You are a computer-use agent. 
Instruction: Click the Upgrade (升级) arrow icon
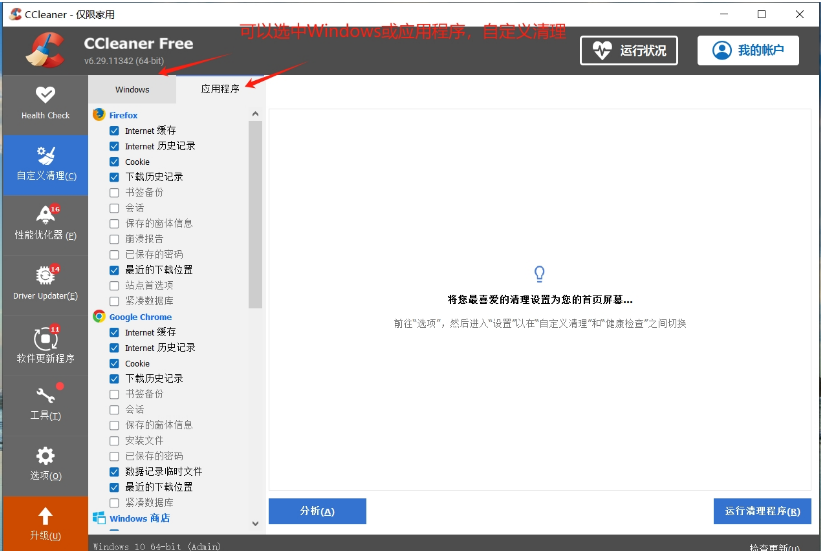(x=45, y=523)
